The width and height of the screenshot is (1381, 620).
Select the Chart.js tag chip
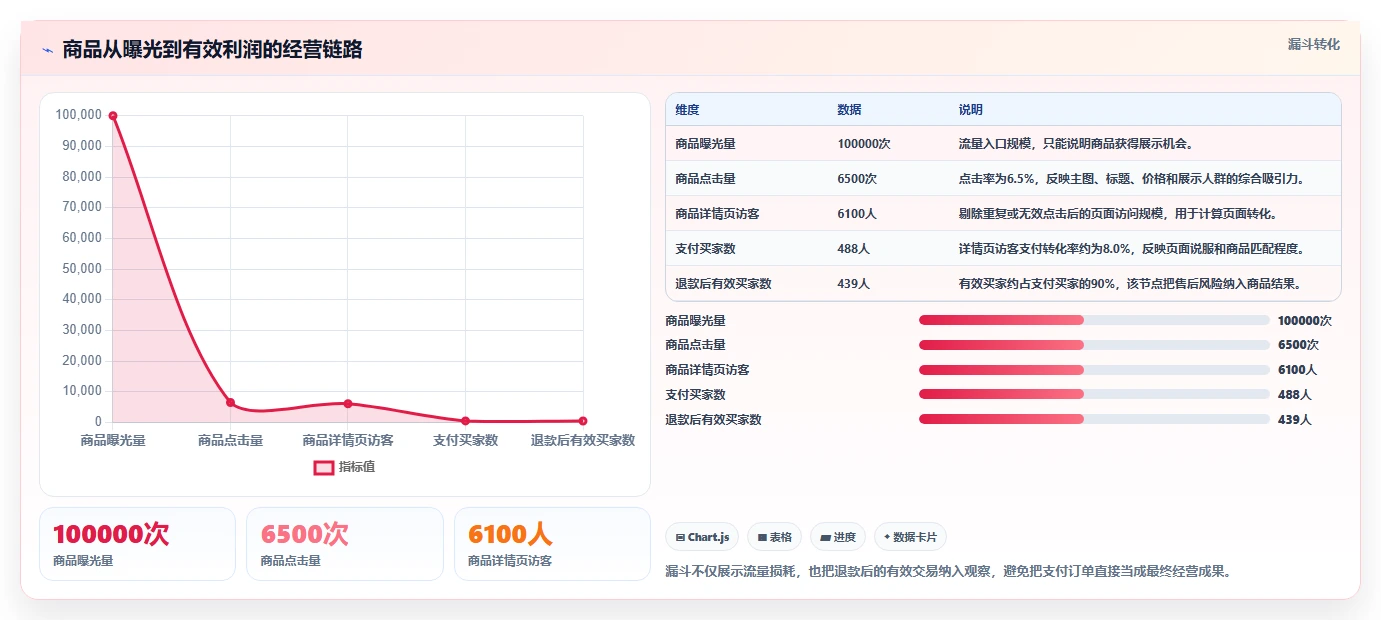[702, 537]
